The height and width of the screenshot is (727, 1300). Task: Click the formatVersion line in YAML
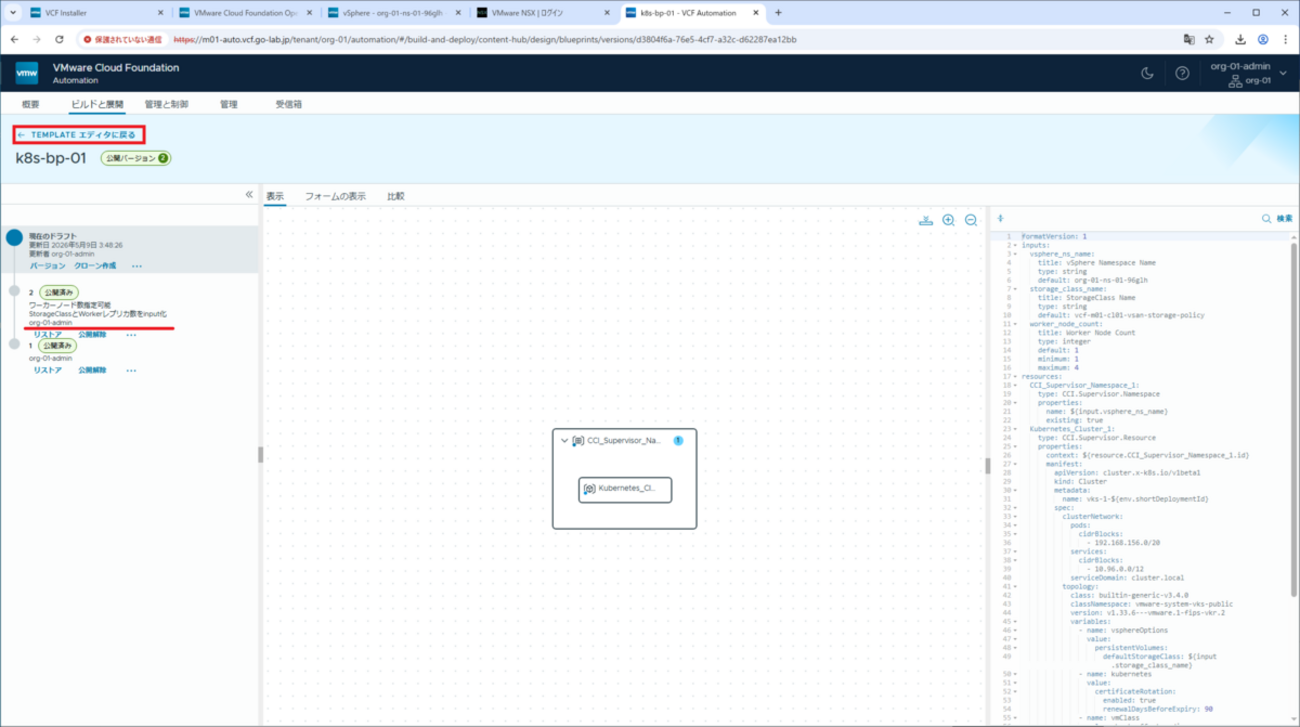point(1054,236)
